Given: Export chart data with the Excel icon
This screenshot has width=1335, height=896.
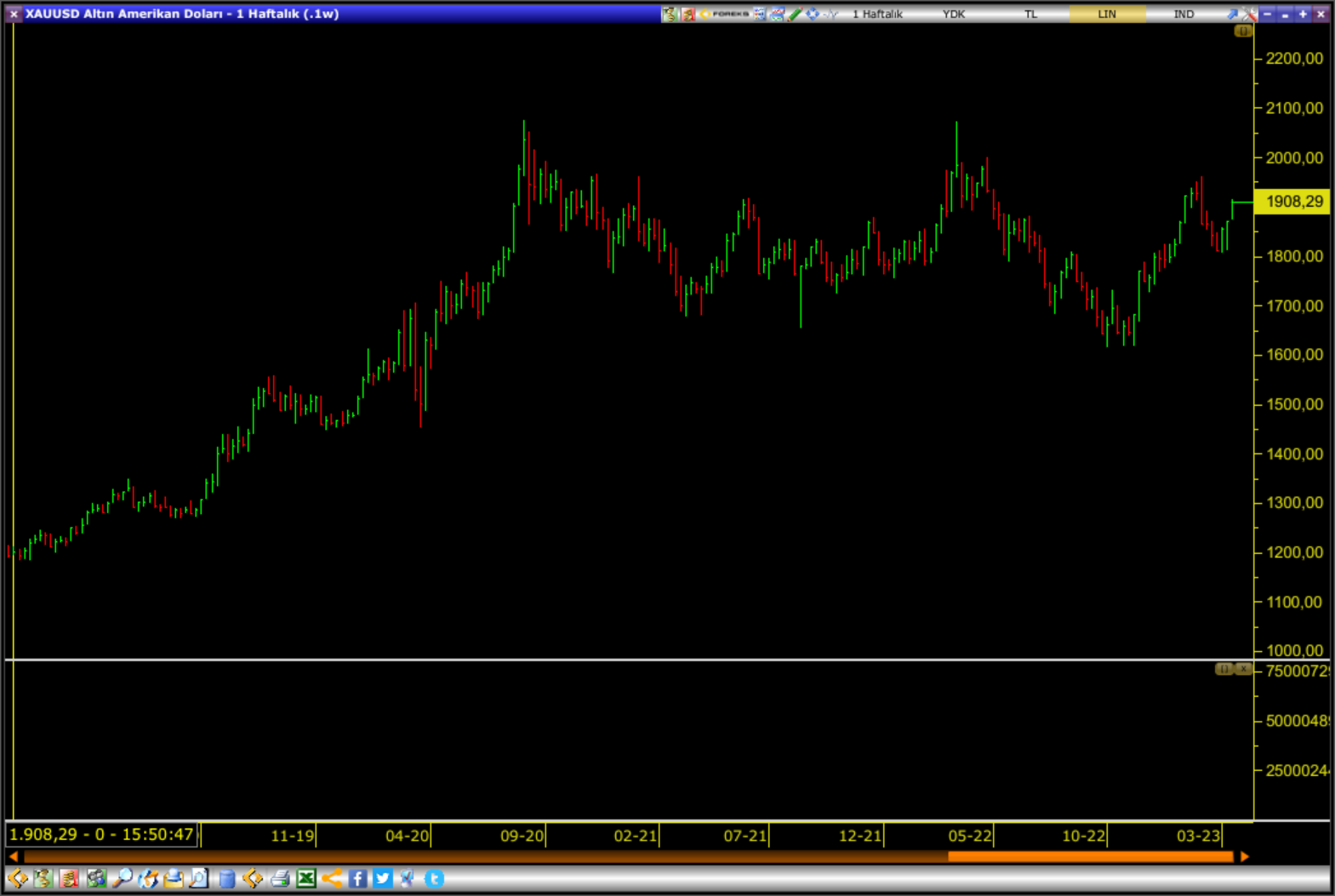Looking at the screenshot, I should [x=306, y=878].
